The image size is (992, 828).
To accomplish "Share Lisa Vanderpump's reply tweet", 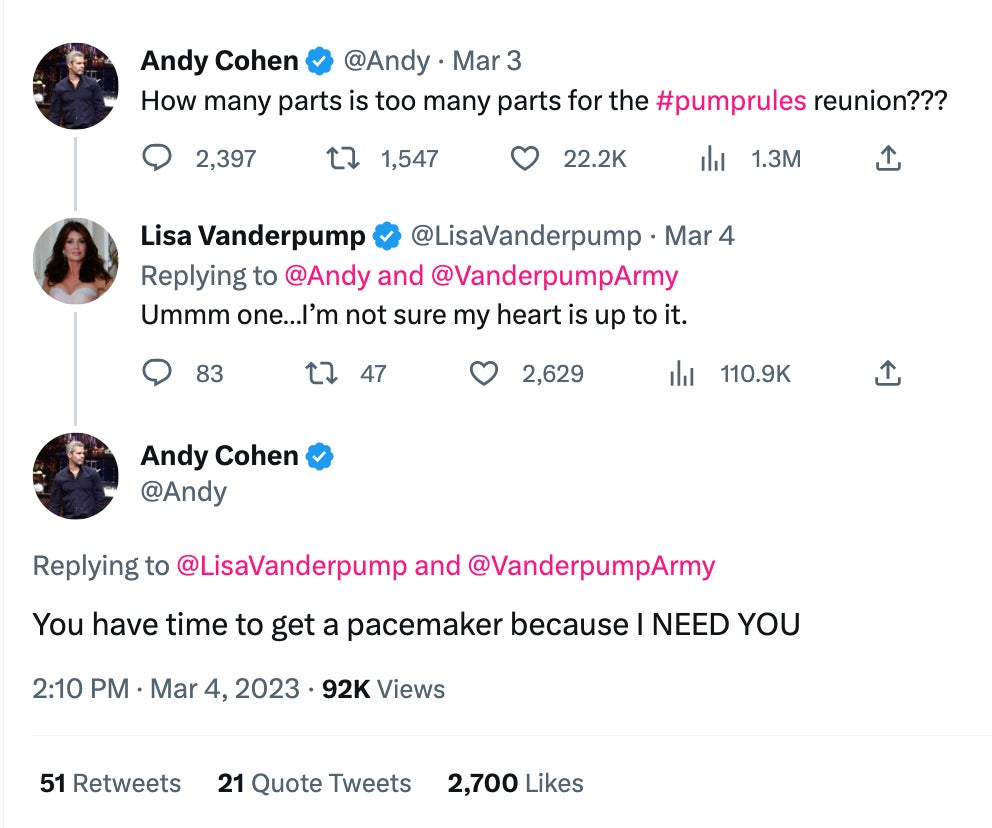I will [888, 374].
